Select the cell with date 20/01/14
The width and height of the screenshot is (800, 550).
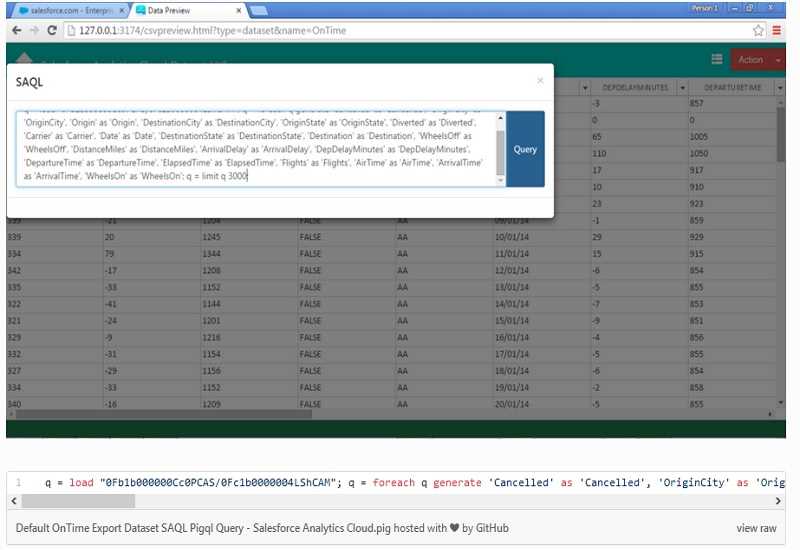542,404
